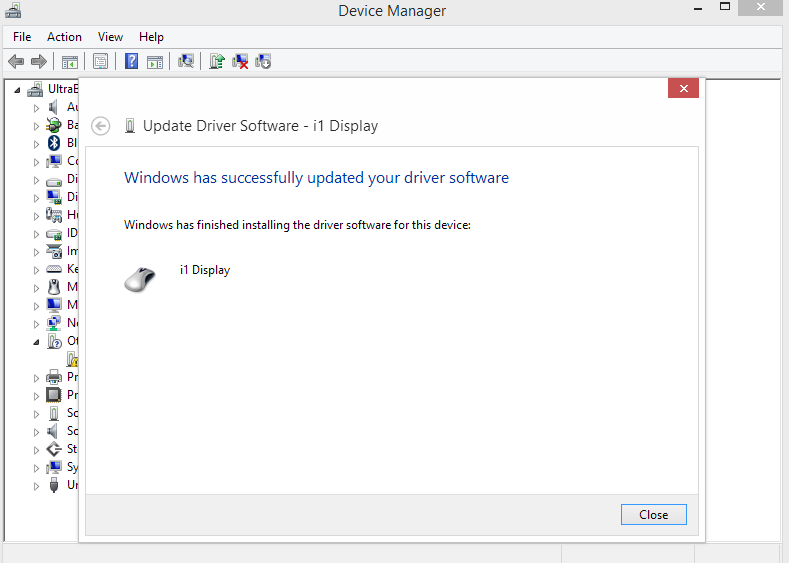This screenshot has height=563, width=789.
Task: Click the Disable device toolbar icon with down arrow
Action: click(263, 61)
